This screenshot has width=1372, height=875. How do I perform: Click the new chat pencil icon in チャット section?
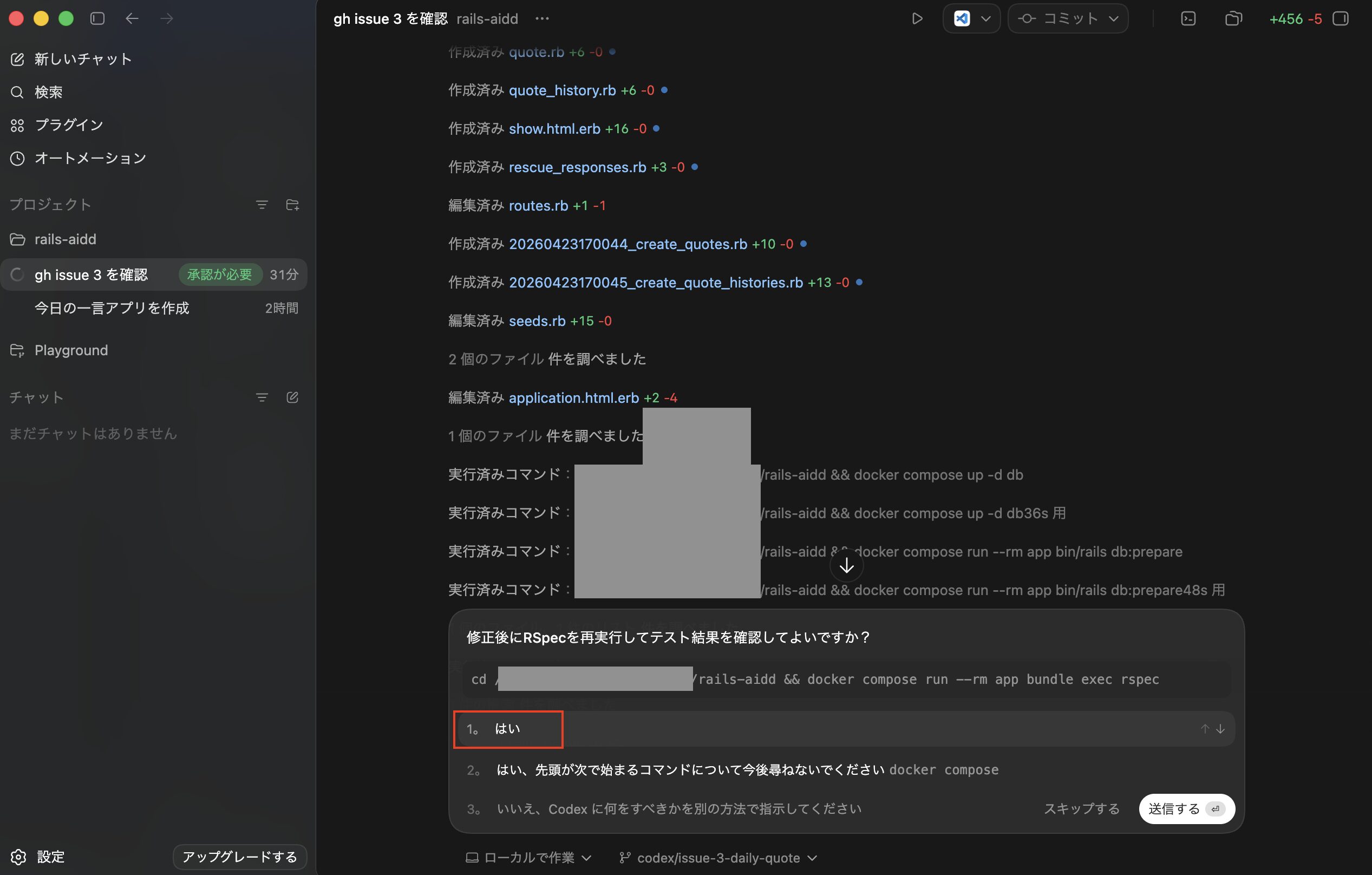tap(292, 397)
